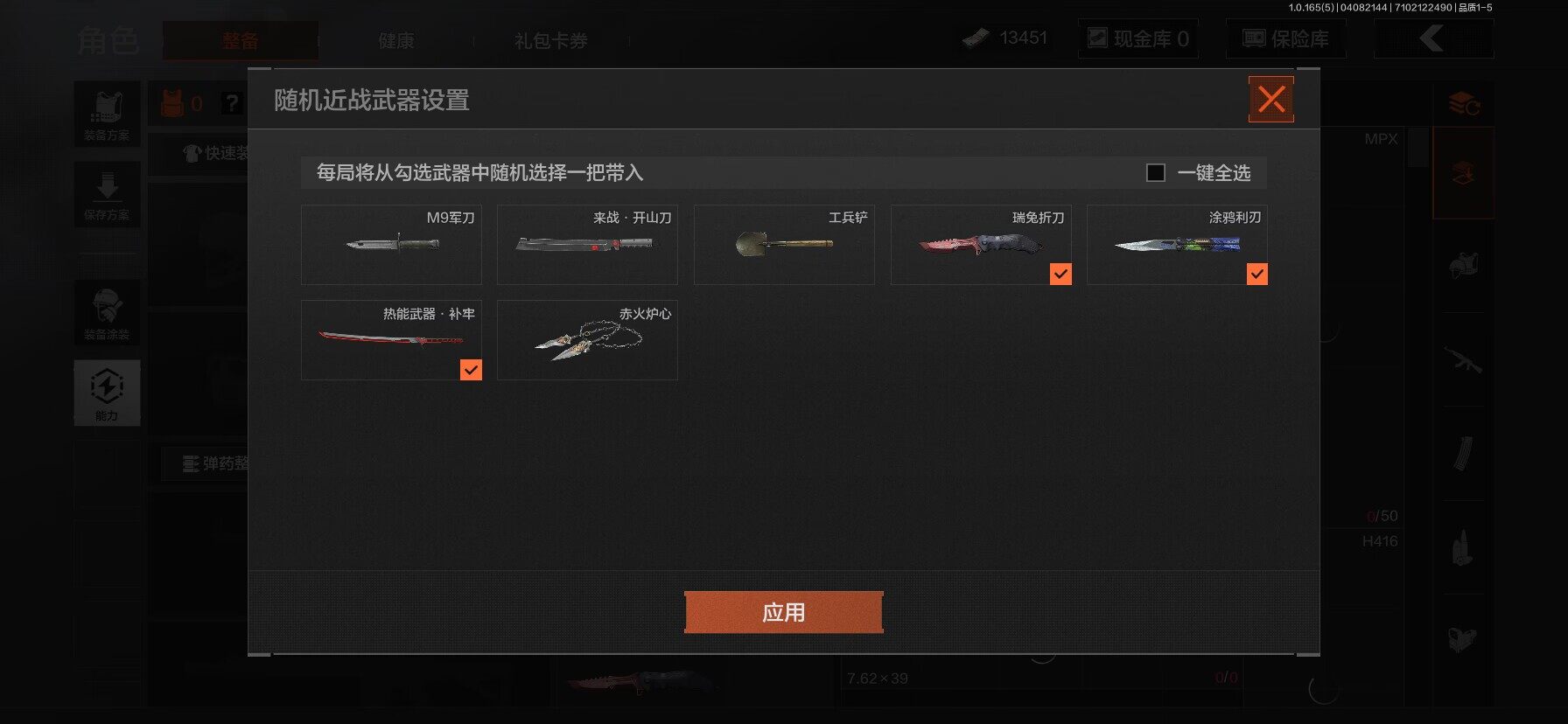This screenshot has height=724, width=1568.
Task: Click the 保存方案 save icon
Action: click(107, 195)
